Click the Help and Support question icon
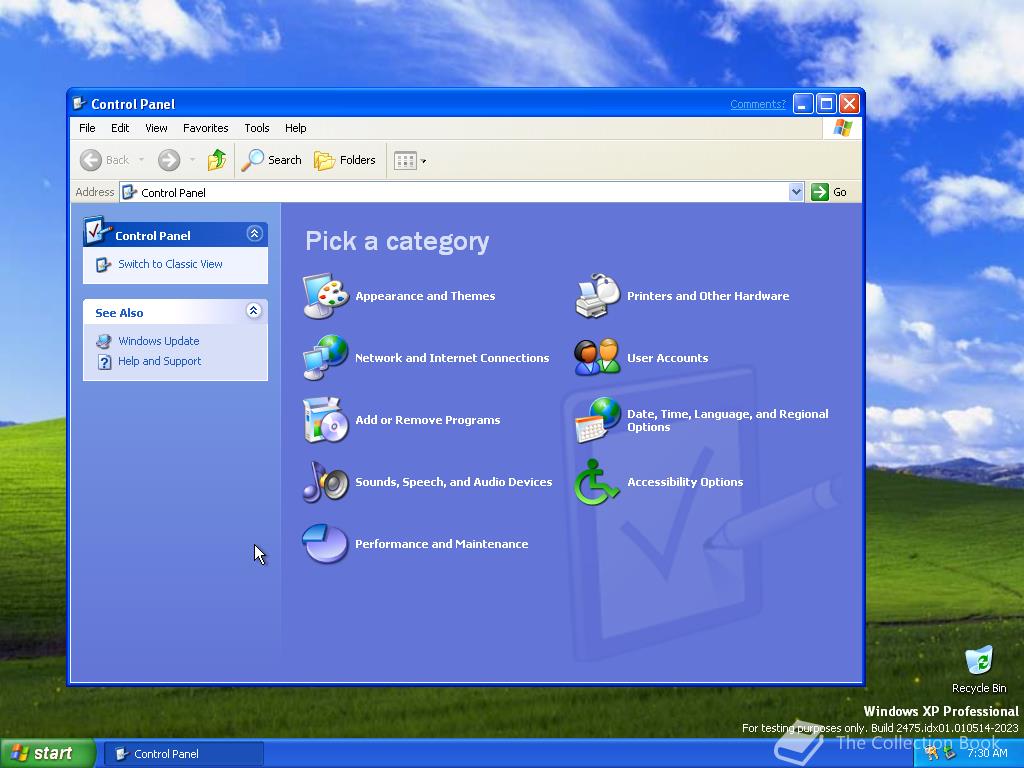The height and width of the screenshot is (768, 1024). [x=104, y=362]
